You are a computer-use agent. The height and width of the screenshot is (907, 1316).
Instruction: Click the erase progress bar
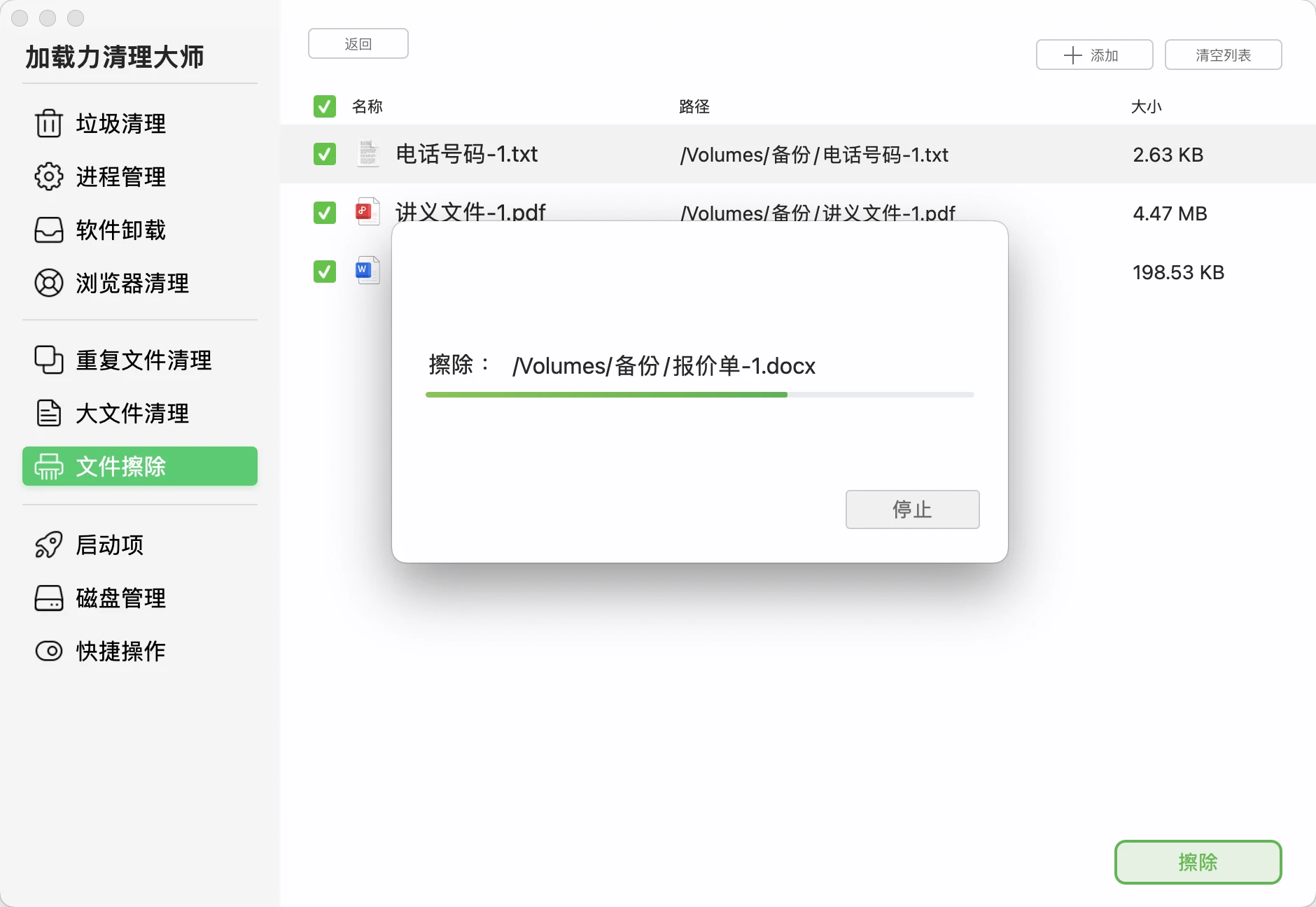coord(699,394)
